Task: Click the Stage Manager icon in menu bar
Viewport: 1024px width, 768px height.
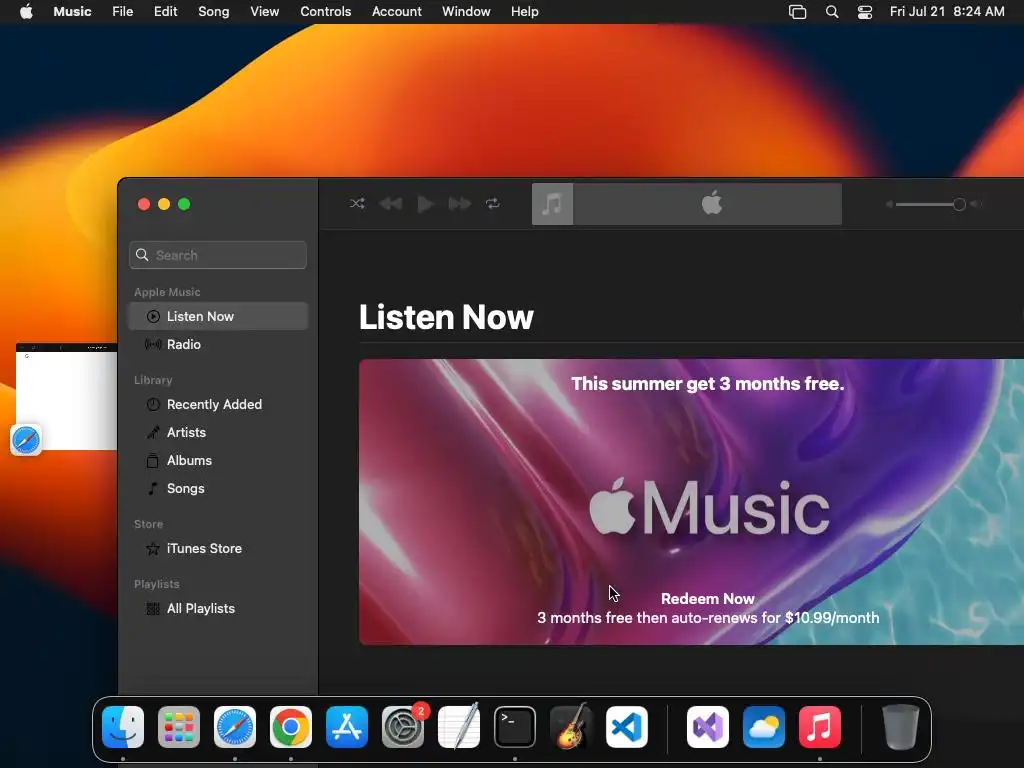Action: pos(797,12)
